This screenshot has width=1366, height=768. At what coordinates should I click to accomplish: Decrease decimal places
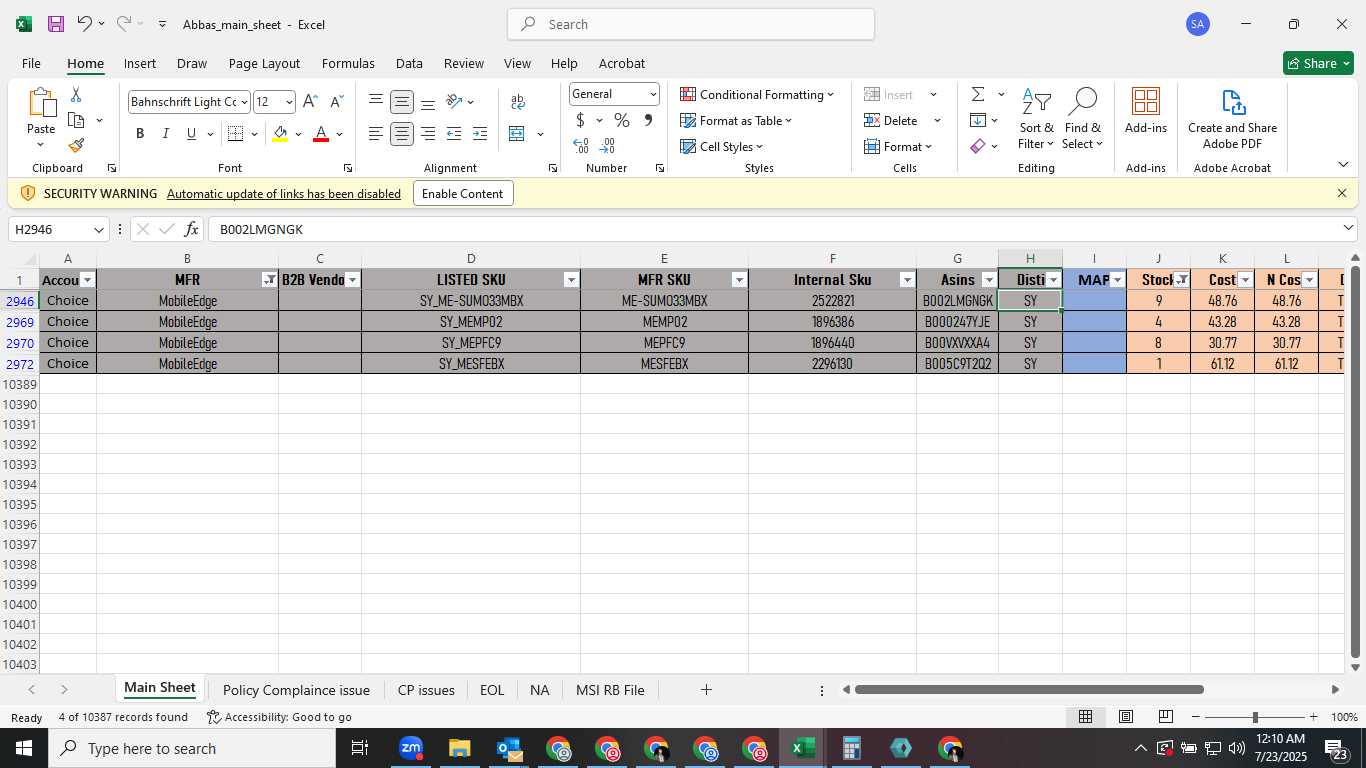[607, 146]
